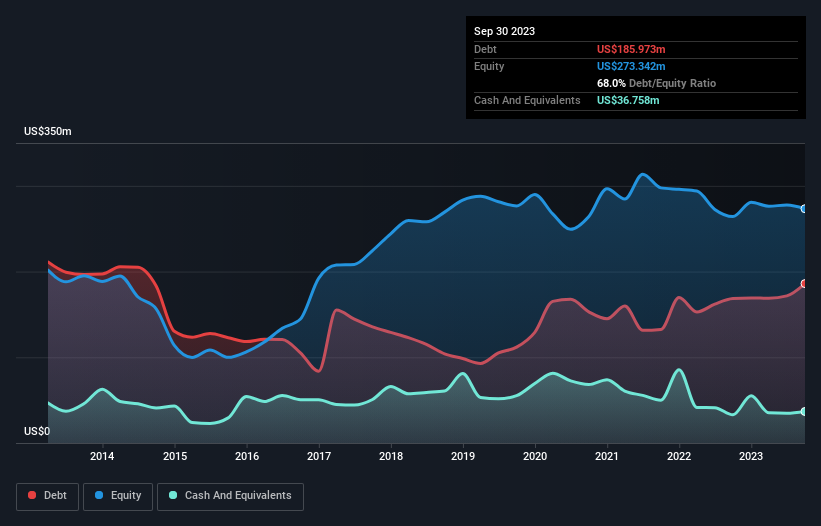This screenshot has height=526, width=821.
Task: Click the 2014 x-axis label
Action: click(x=102, y=456)
